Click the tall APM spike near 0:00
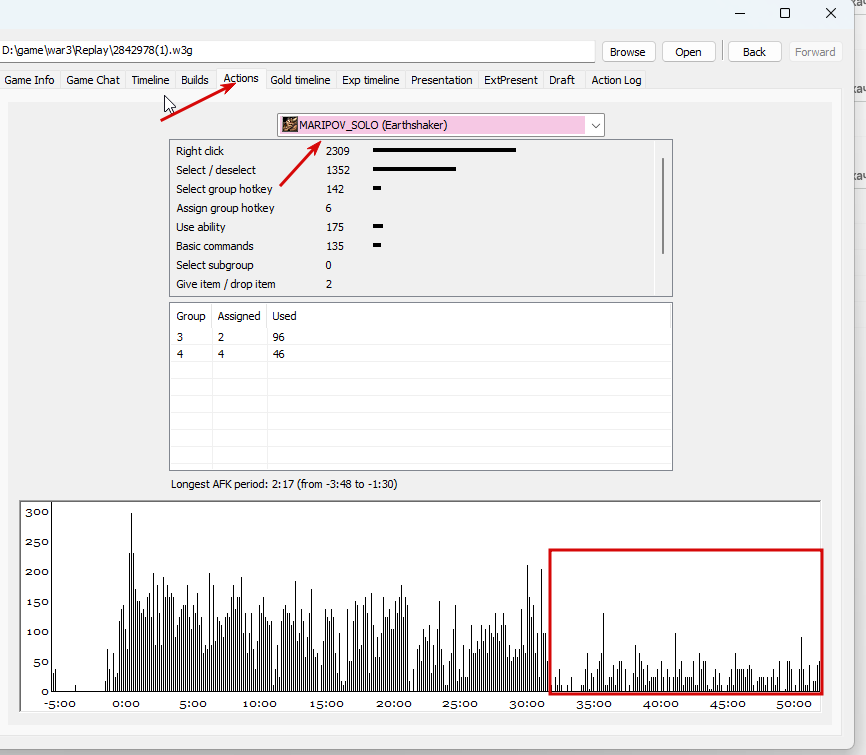This screenshot has height=755, width=866. 131,602
